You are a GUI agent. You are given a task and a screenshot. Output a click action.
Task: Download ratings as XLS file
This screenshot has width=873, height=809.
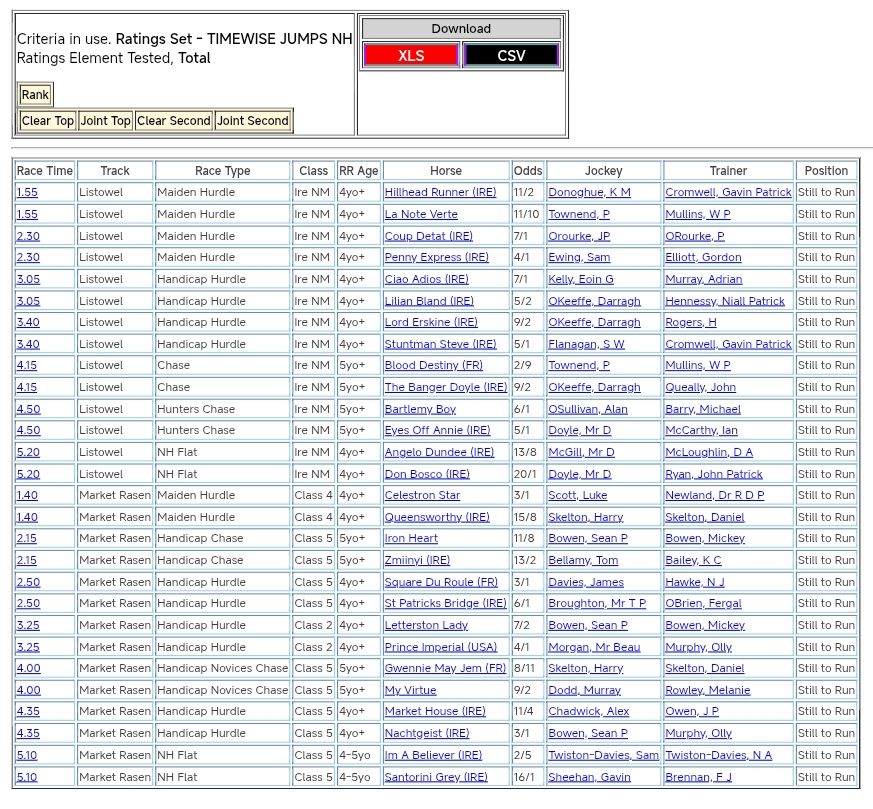click(x=411, y=55)
